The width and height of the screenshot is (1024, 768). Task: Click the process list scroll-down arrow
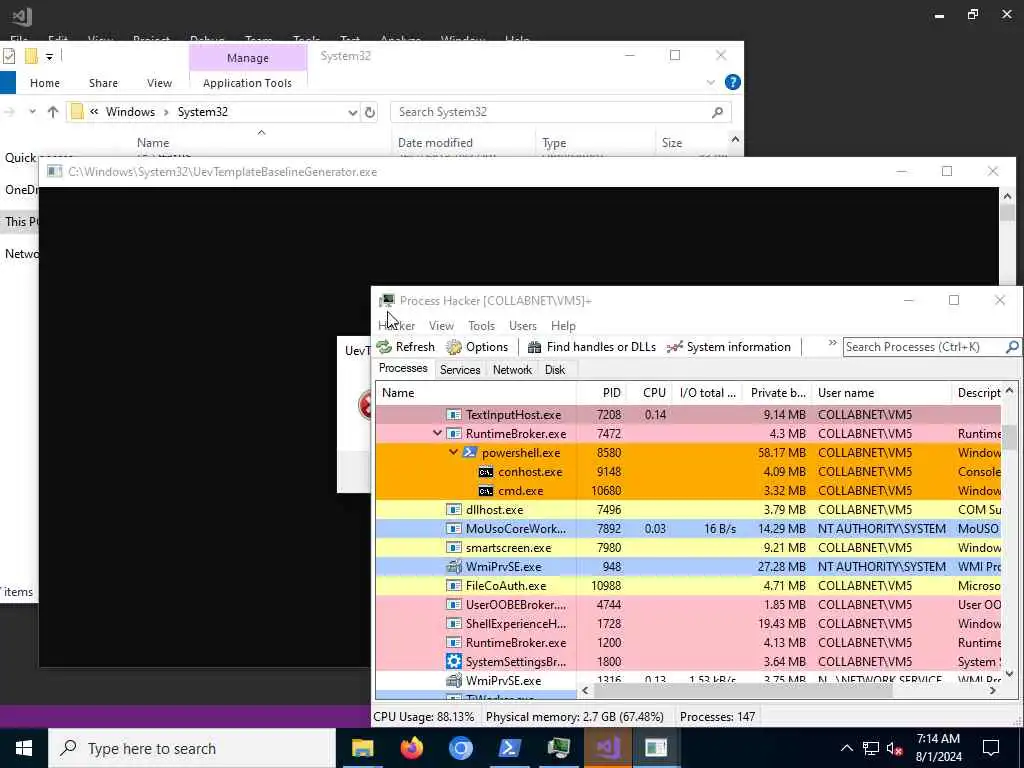[x=1009, y=673]
